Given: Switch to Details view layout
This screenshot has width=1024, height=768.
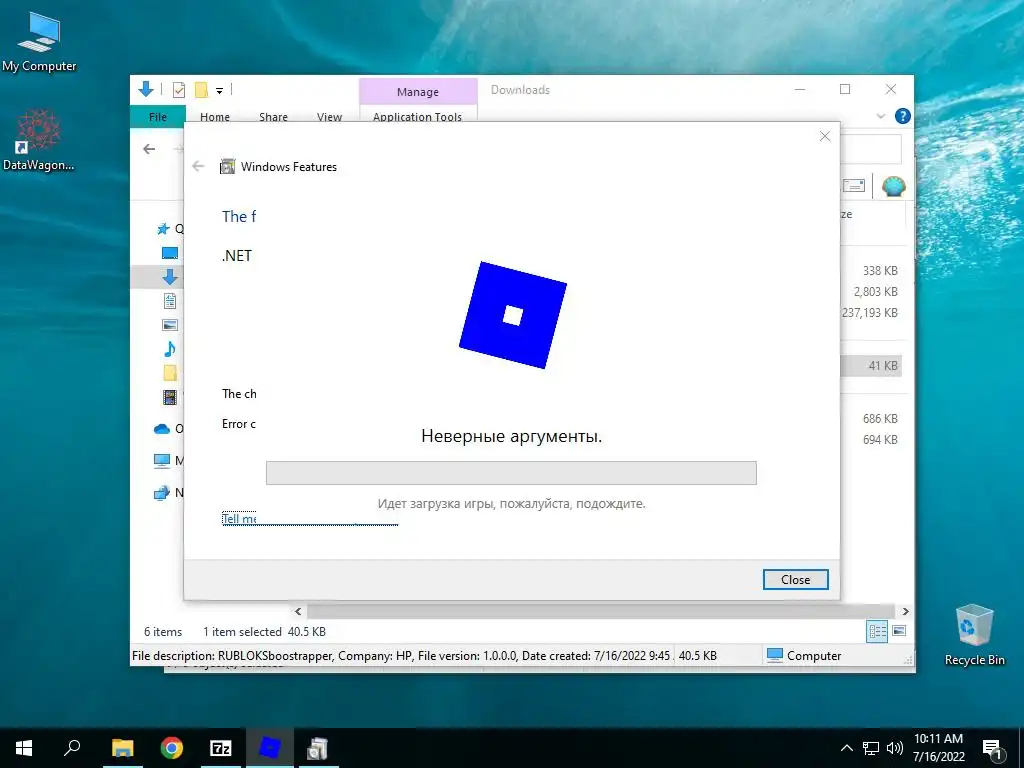Looking at the screenshot, I should 877,631.
